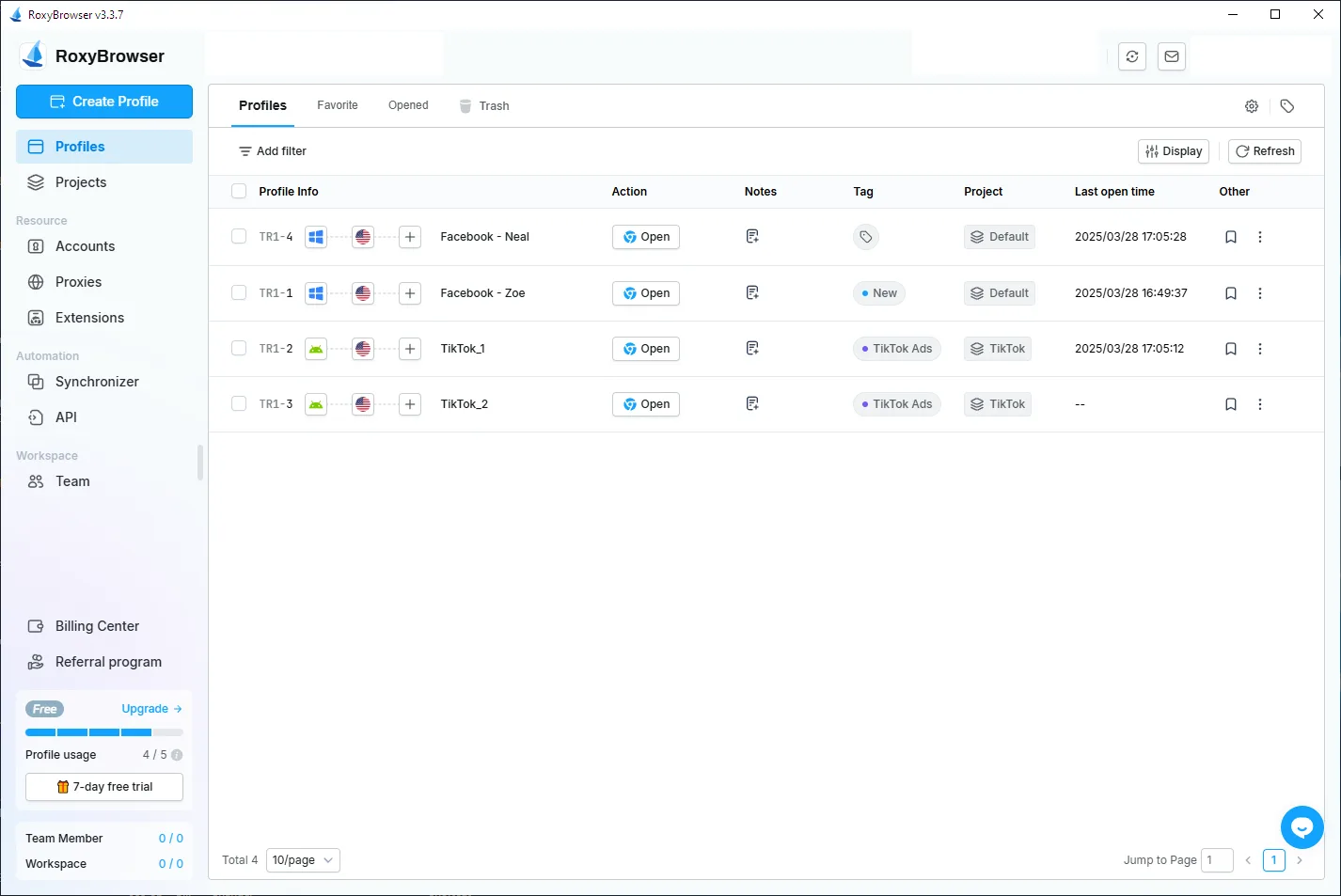Open more options for Facebook - Zoe

[x=1260, y=293]
